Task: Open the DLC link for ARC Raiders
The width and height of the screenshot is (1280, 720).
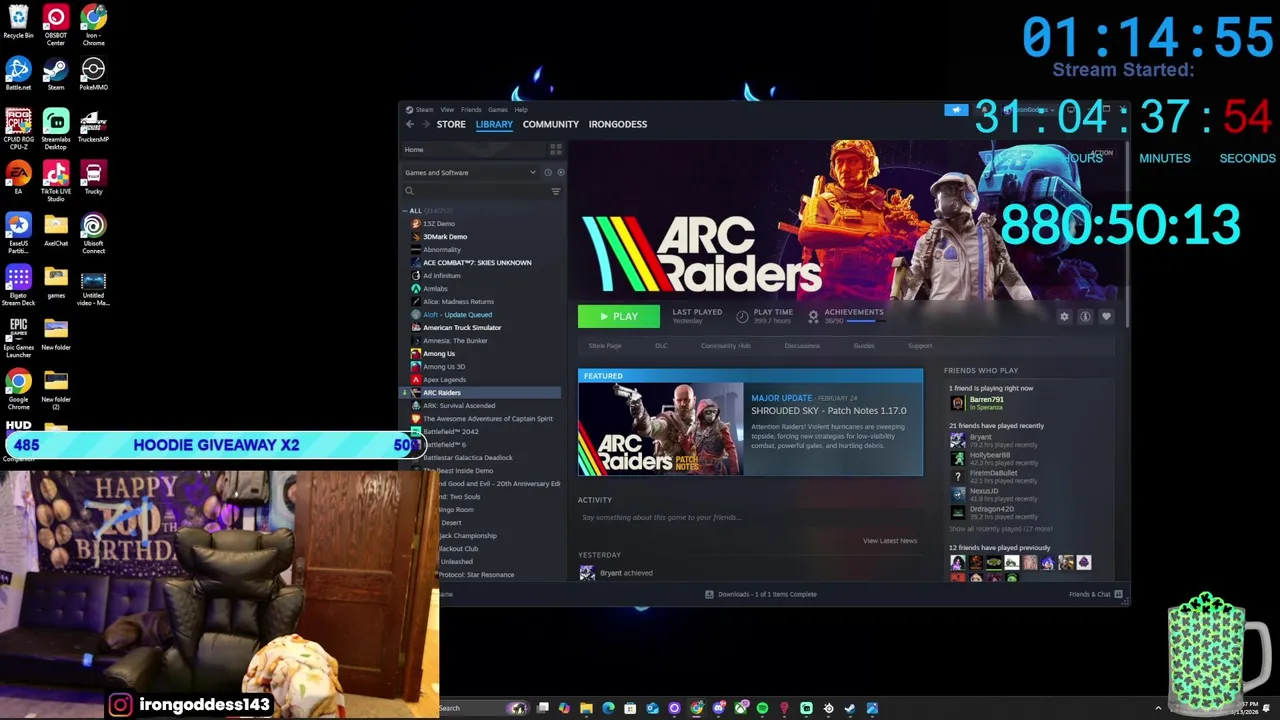Action: (661, 346)
